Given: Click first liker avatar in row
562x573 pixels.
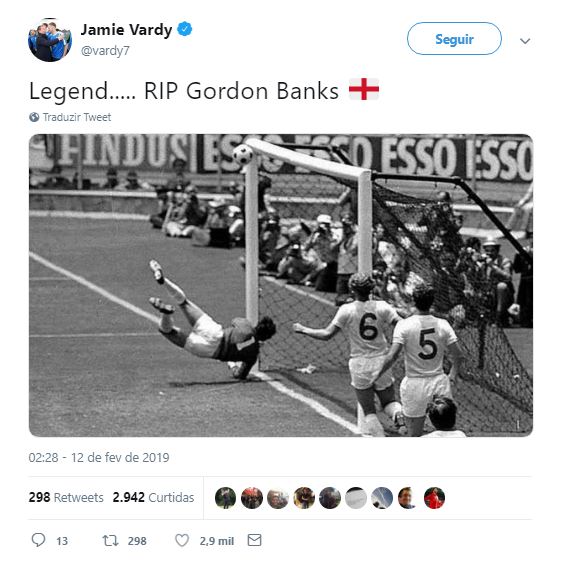Looking at the screenshot, I should (x=225, y=498).
